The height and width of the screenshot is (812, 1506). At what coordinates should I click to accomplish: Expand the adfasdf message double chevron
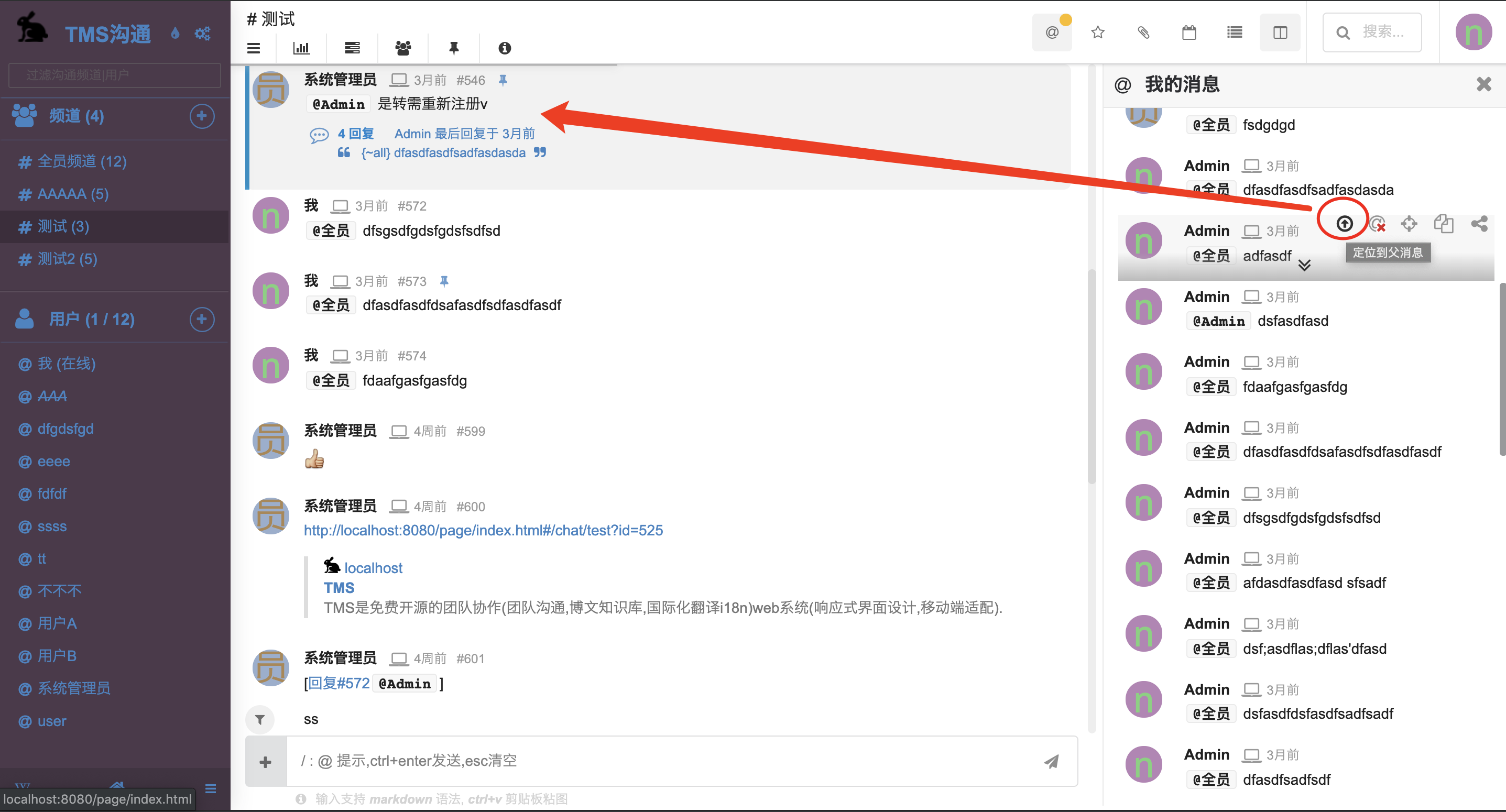click(1304, 265)
